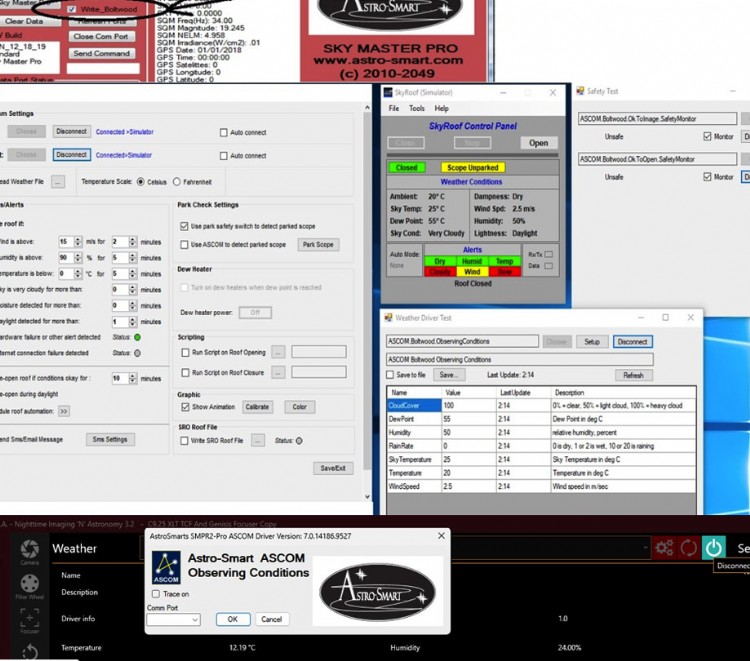750x661 pixels.
Task: Click the Weather Driver Test window title icon
Action: [388, 318]
